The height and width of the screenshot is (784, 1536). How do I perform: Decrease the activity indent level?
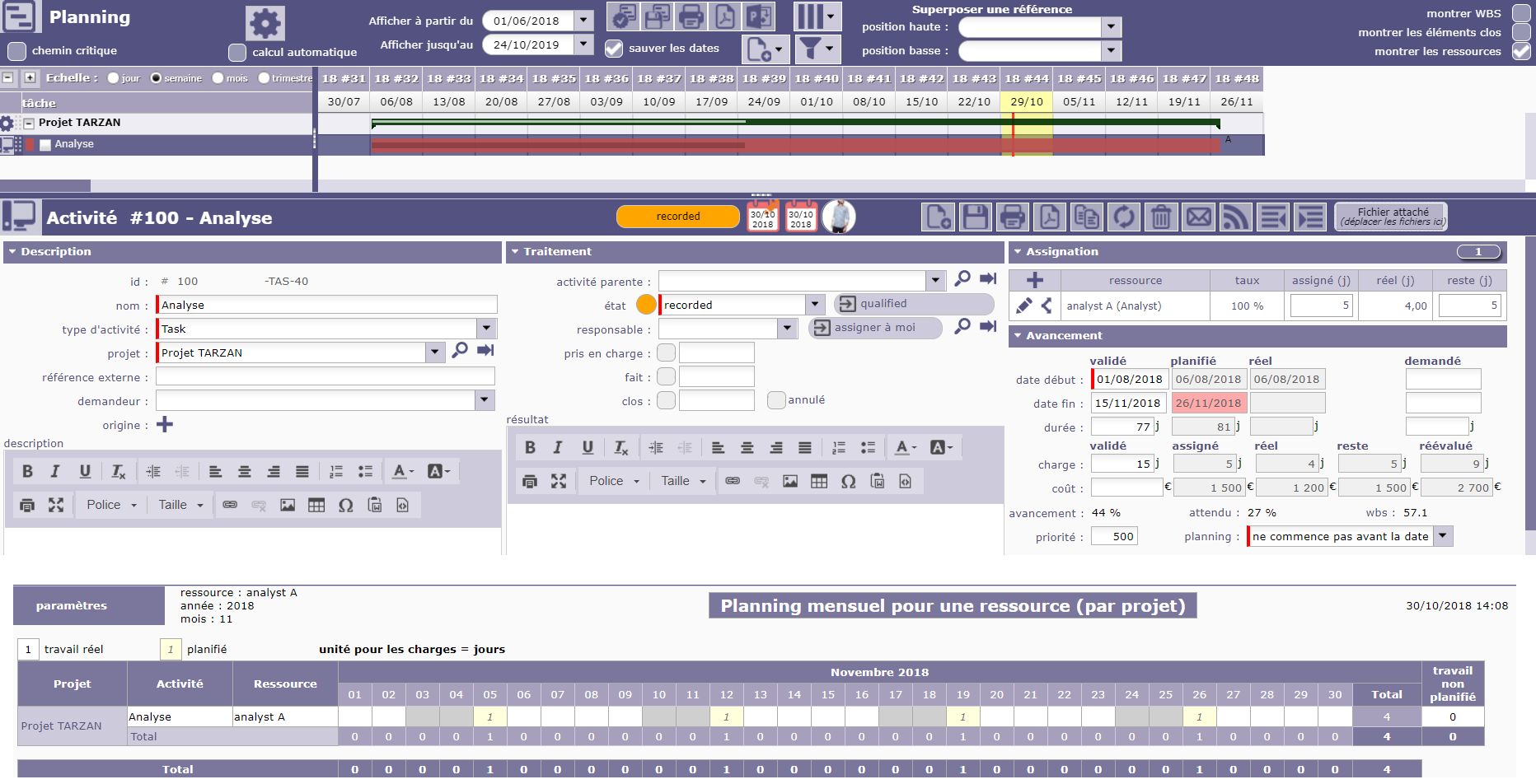(1273, 217)
